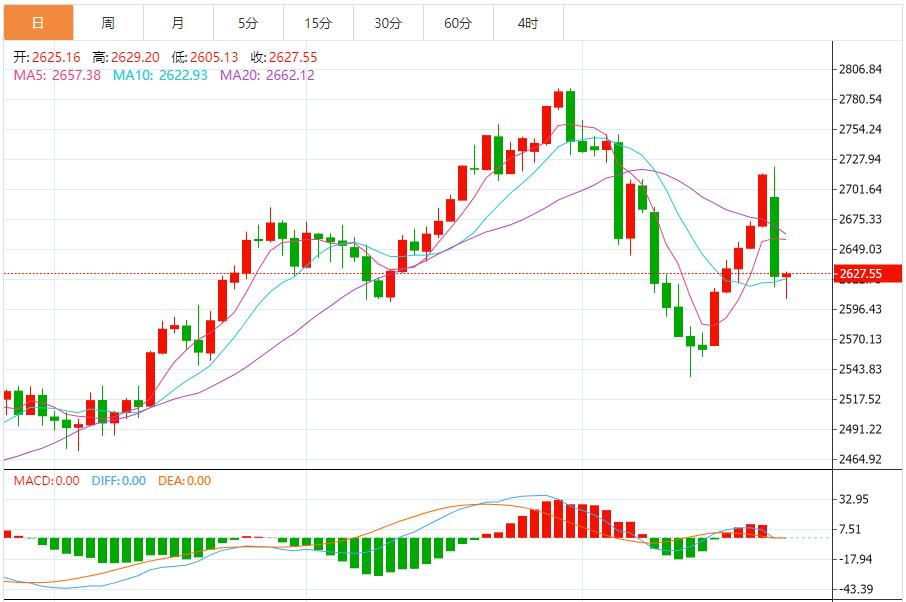Click the 2806.84 price axis label
The height and width of the screenshot is (602, 906).
(x=860, y=69)
